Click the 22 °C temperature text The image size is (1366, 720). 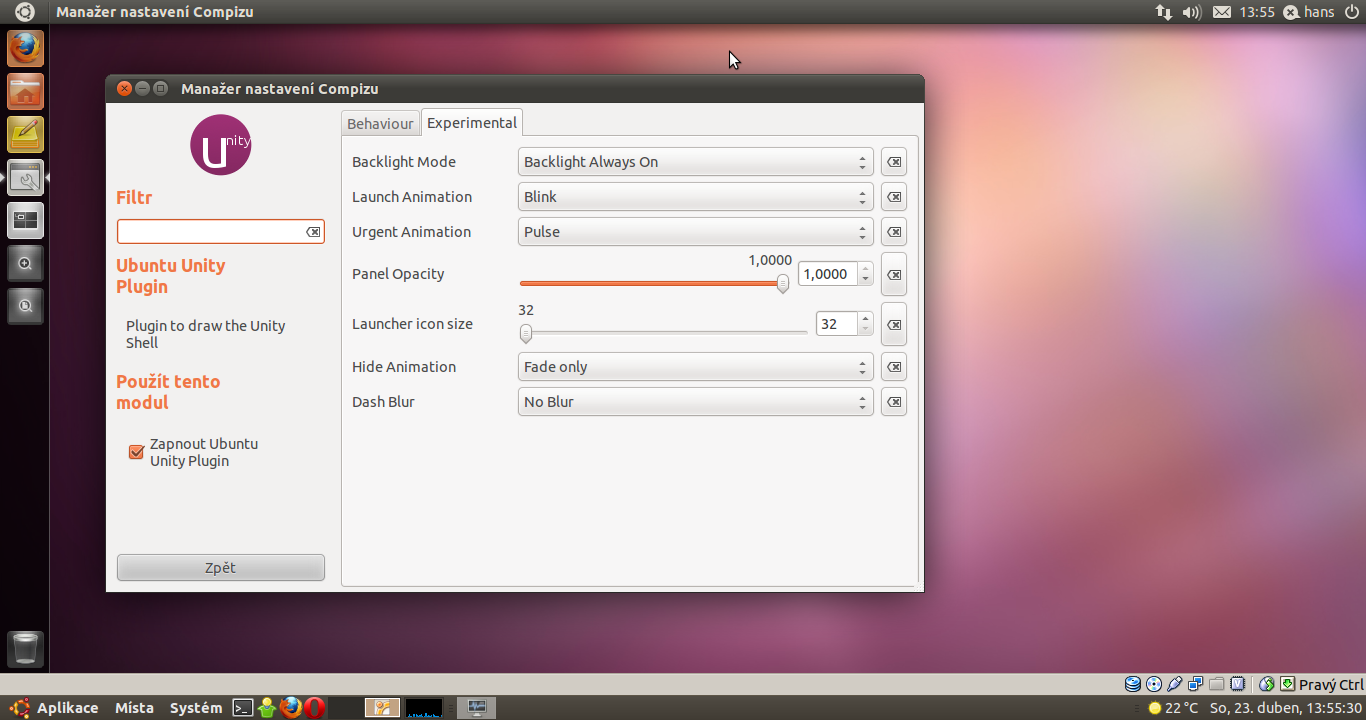[1181, 708]
